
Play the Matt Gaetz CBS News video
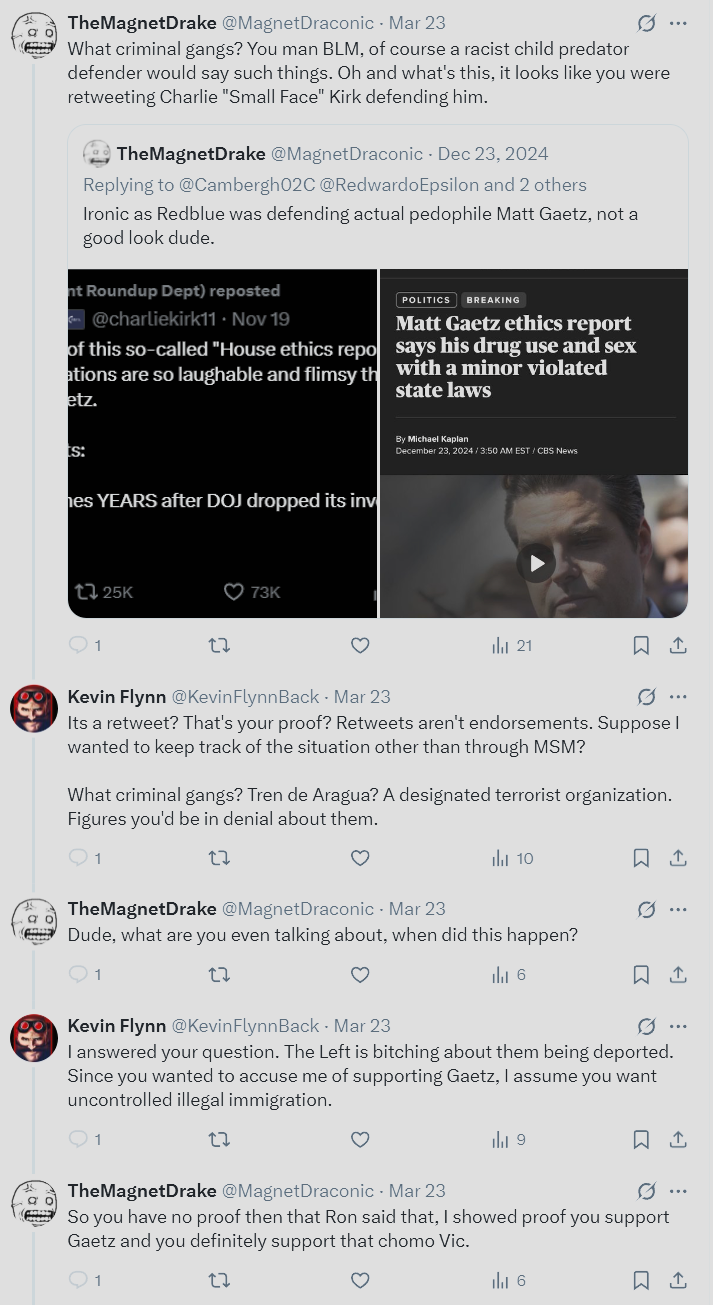tap(536, 562)
